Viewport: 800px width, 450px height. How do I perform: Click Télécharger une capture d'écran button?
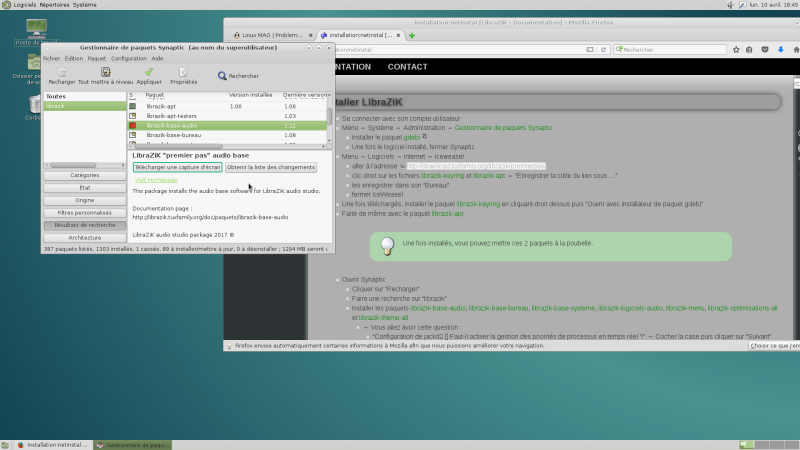point(178,167)
